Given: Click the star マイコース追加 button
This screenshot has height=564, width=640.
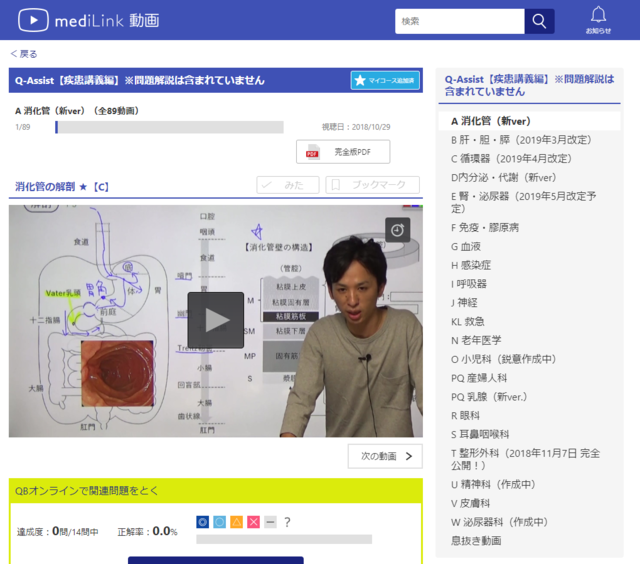Looking at the screenshot, I should pos(385,80).
